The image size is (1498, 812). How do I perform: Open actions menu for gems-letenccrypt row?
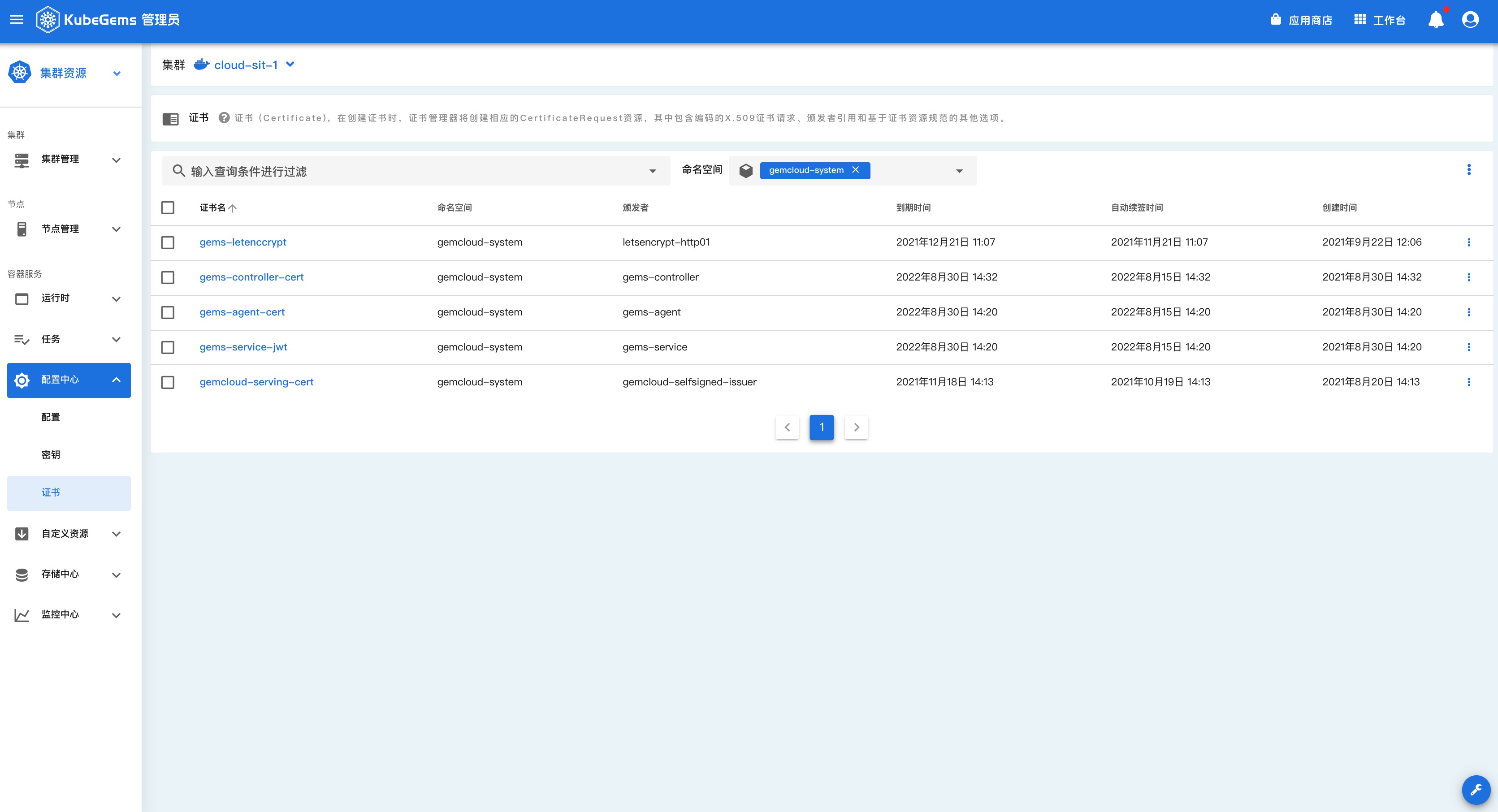1469,242
